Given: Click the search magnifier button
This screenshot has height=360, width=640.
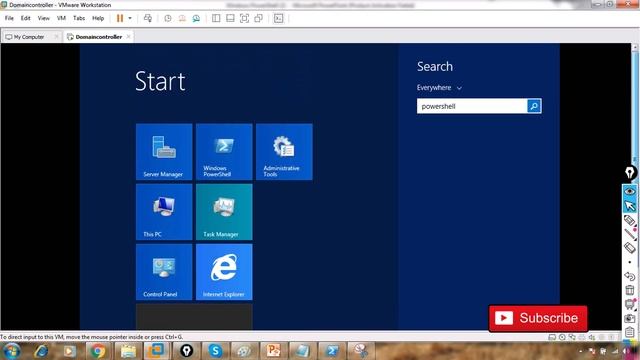Looking at the screenshot, I should tap(534, 106).
